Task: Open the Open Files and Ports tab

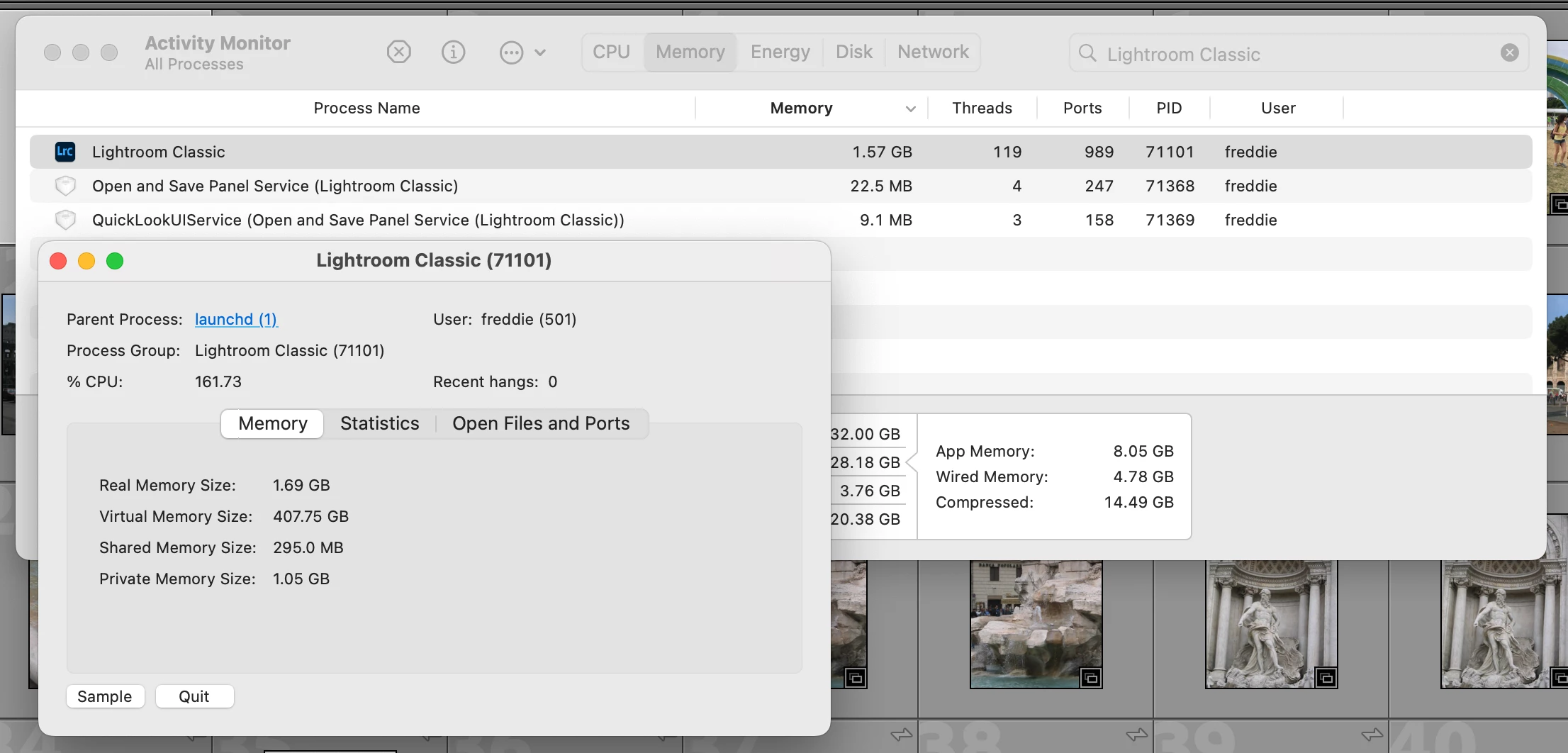Action: click(541, 423)
